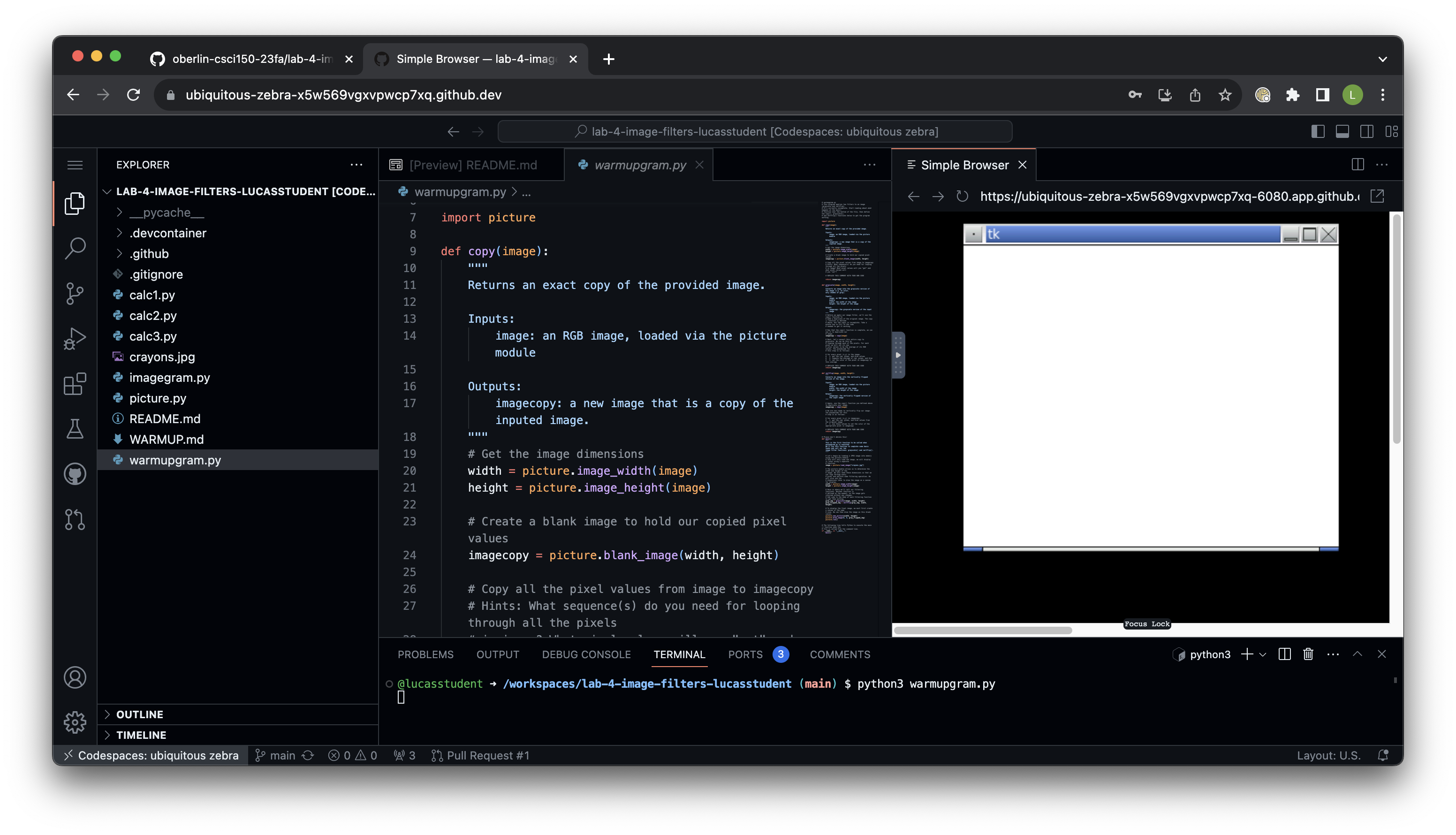This screenshot has height=835, width=1456.
Task: Switch to oberlin-csci150 Chrome tab
Action: tap(250, 59)
